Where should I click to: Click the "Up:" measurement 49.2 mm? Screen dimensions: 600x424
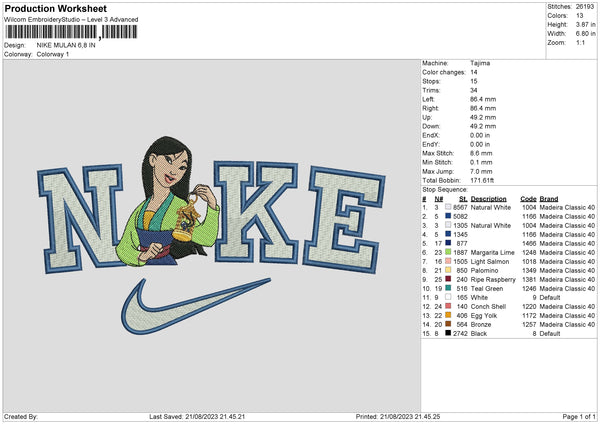483,117
